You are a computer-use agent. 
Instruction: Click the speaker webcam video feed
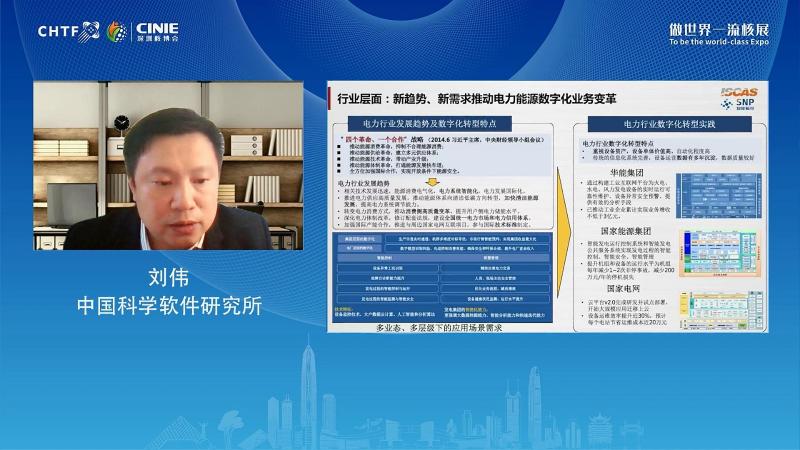[168, 166]
